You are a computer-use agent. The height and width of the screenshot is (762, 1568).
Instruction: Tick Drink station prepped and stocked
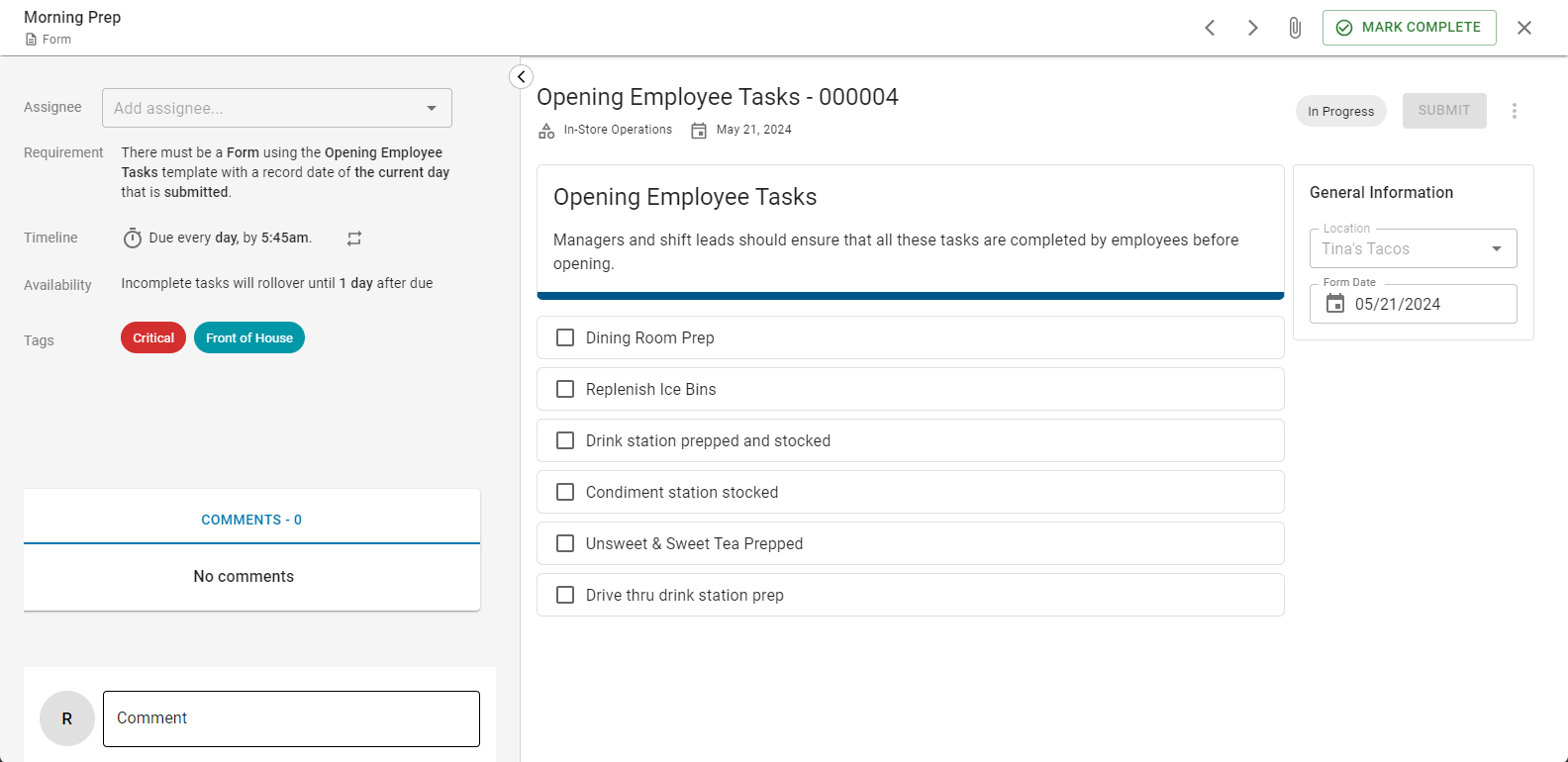point(565,440)
